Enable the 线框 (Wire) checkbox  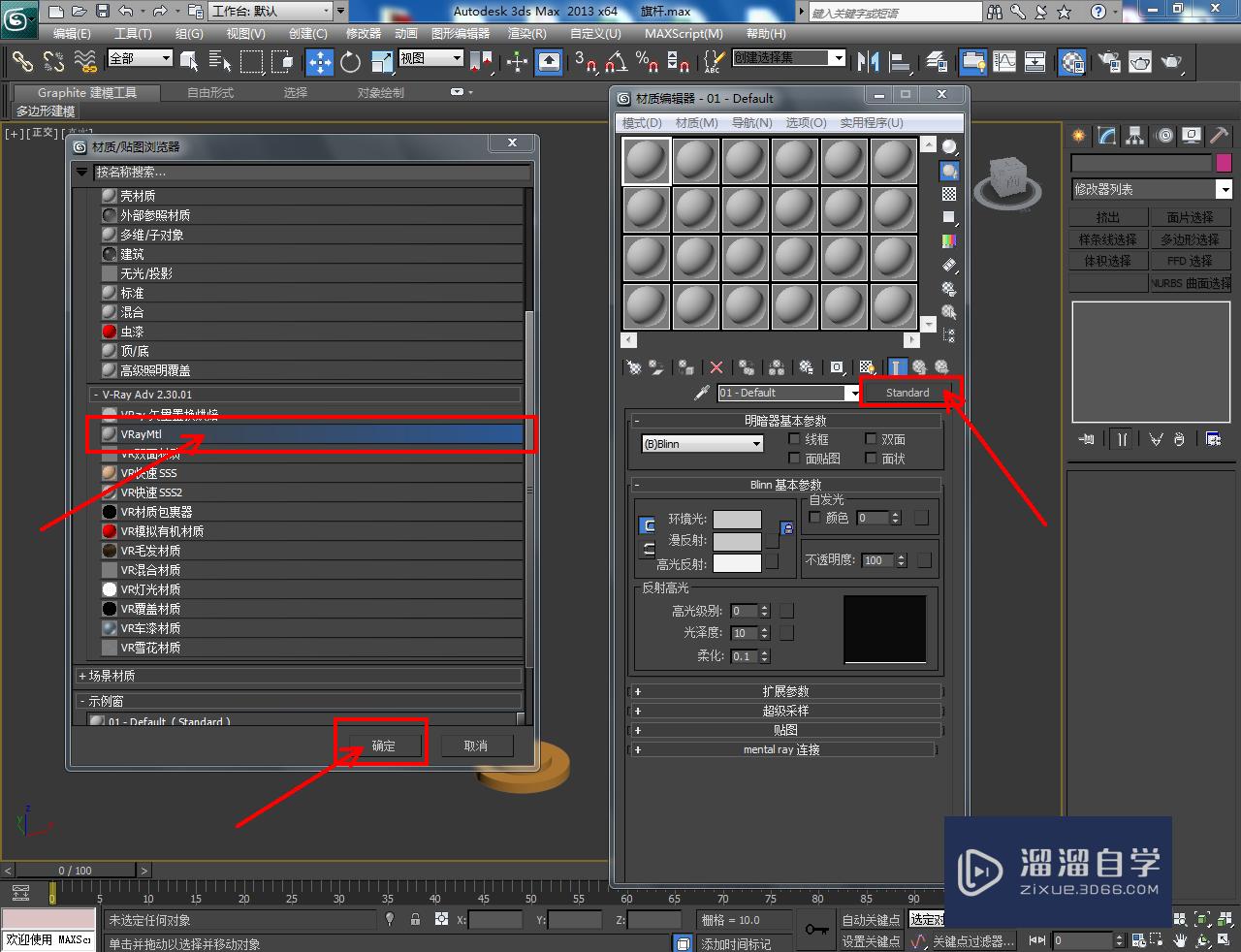(795, 439)
